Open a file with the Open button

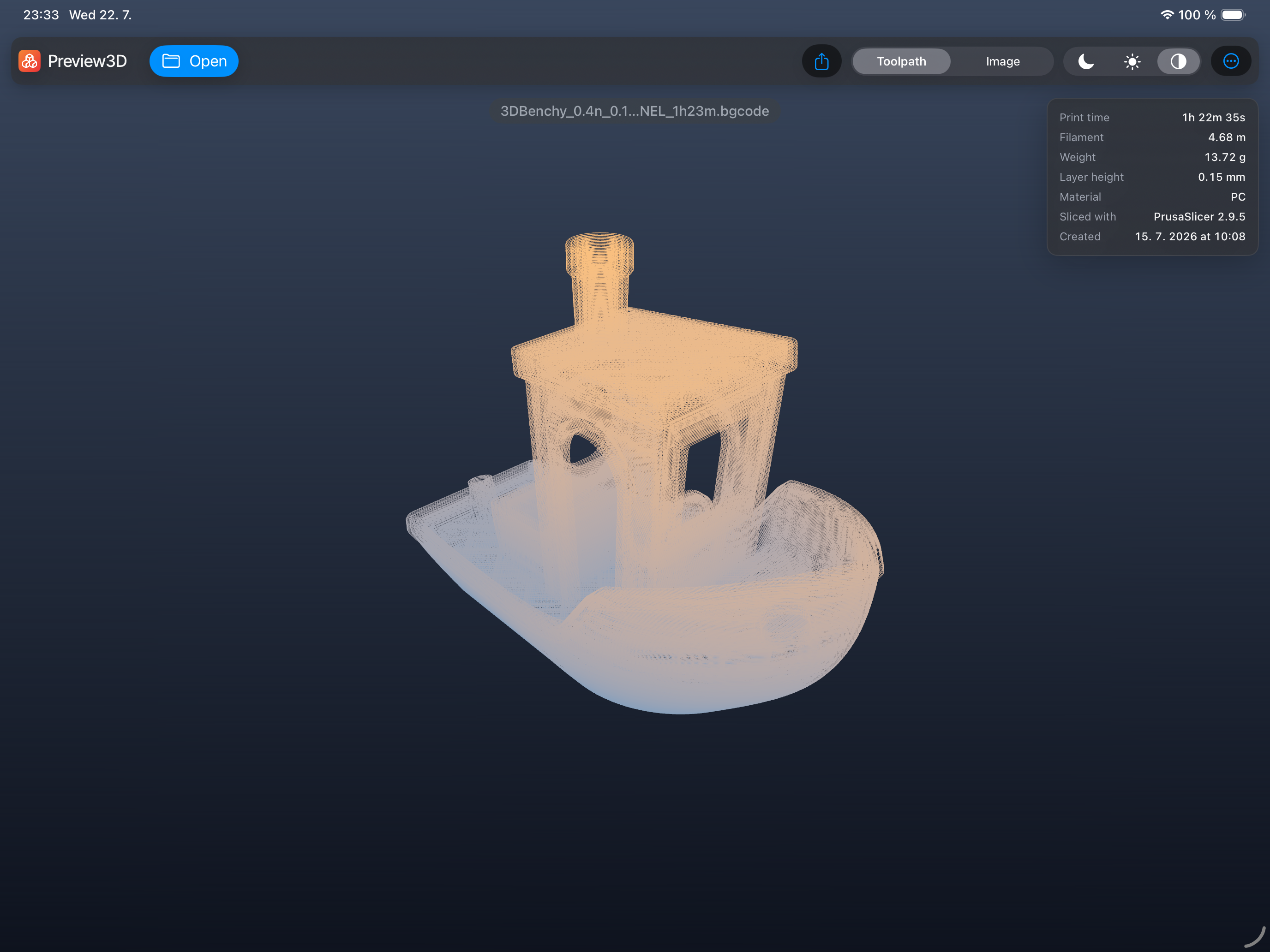pyautogui.click(x=194, y=61)
